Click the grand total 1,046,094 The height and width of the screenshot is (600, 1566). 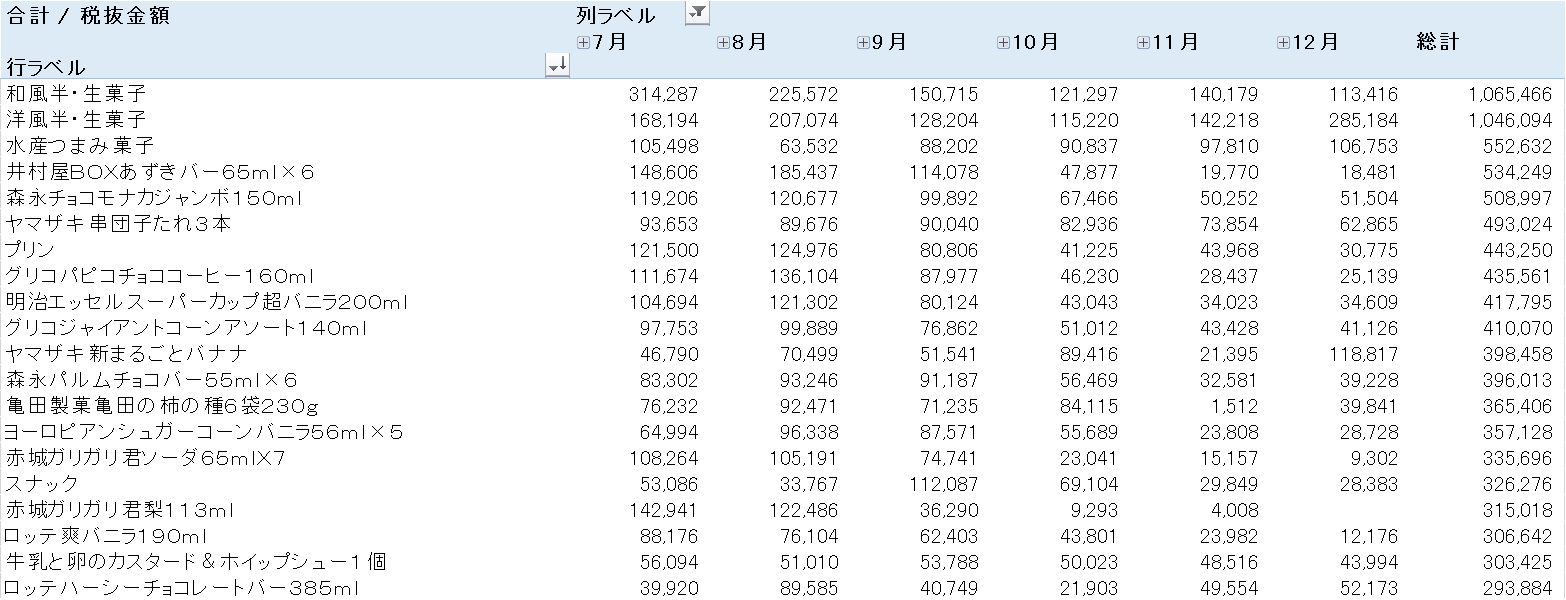pyautogui.click(x=1511, y=120)
